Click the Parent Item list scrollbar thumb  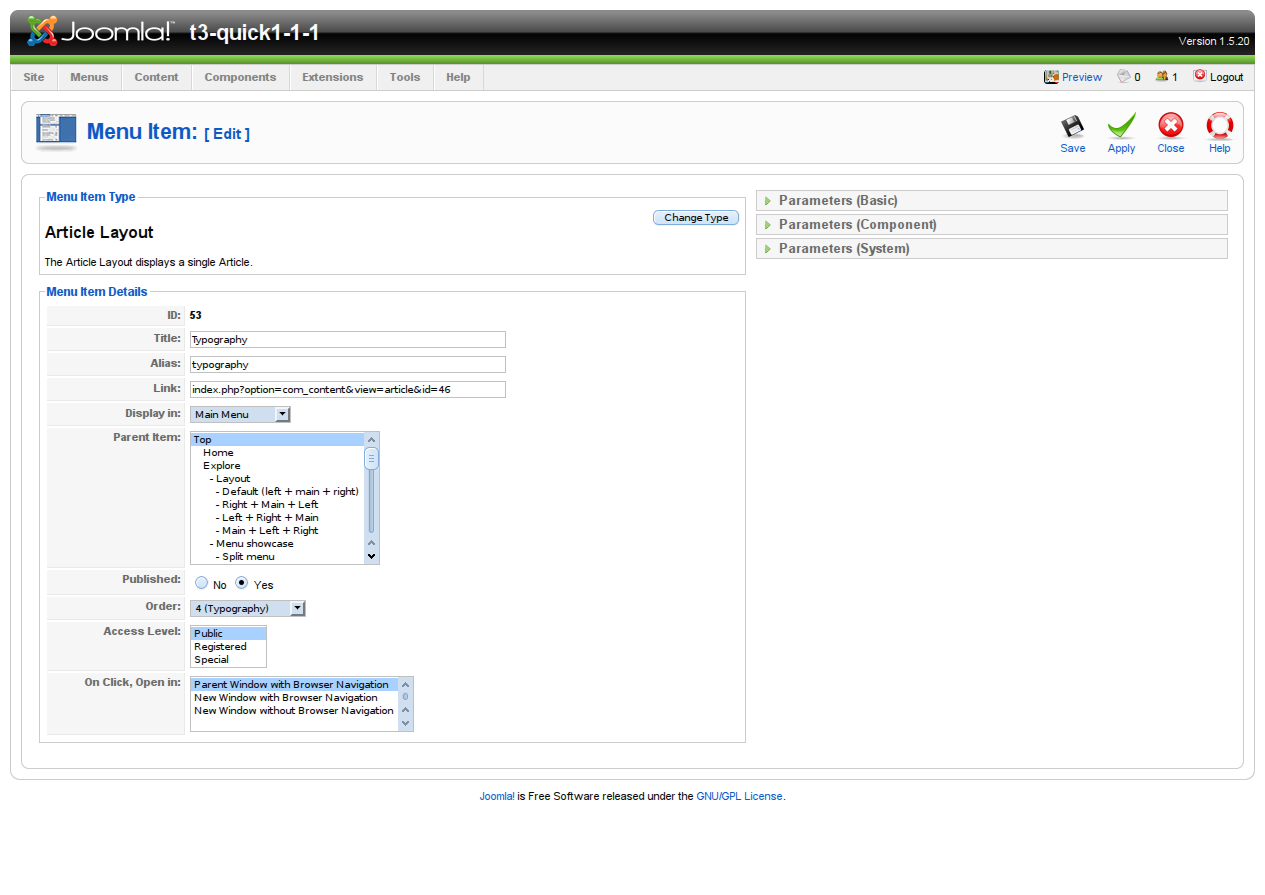tap(371, 459)
